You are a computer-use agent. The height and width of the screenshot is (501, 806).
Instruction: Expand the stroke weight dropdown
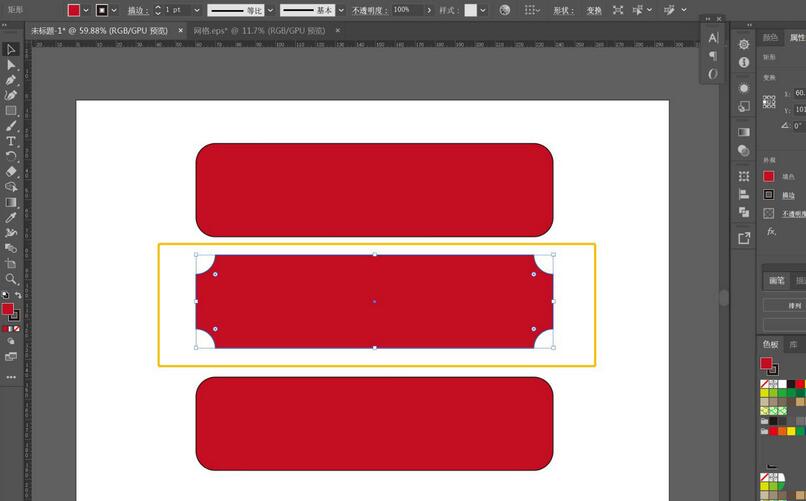click(x=195, y=10)
